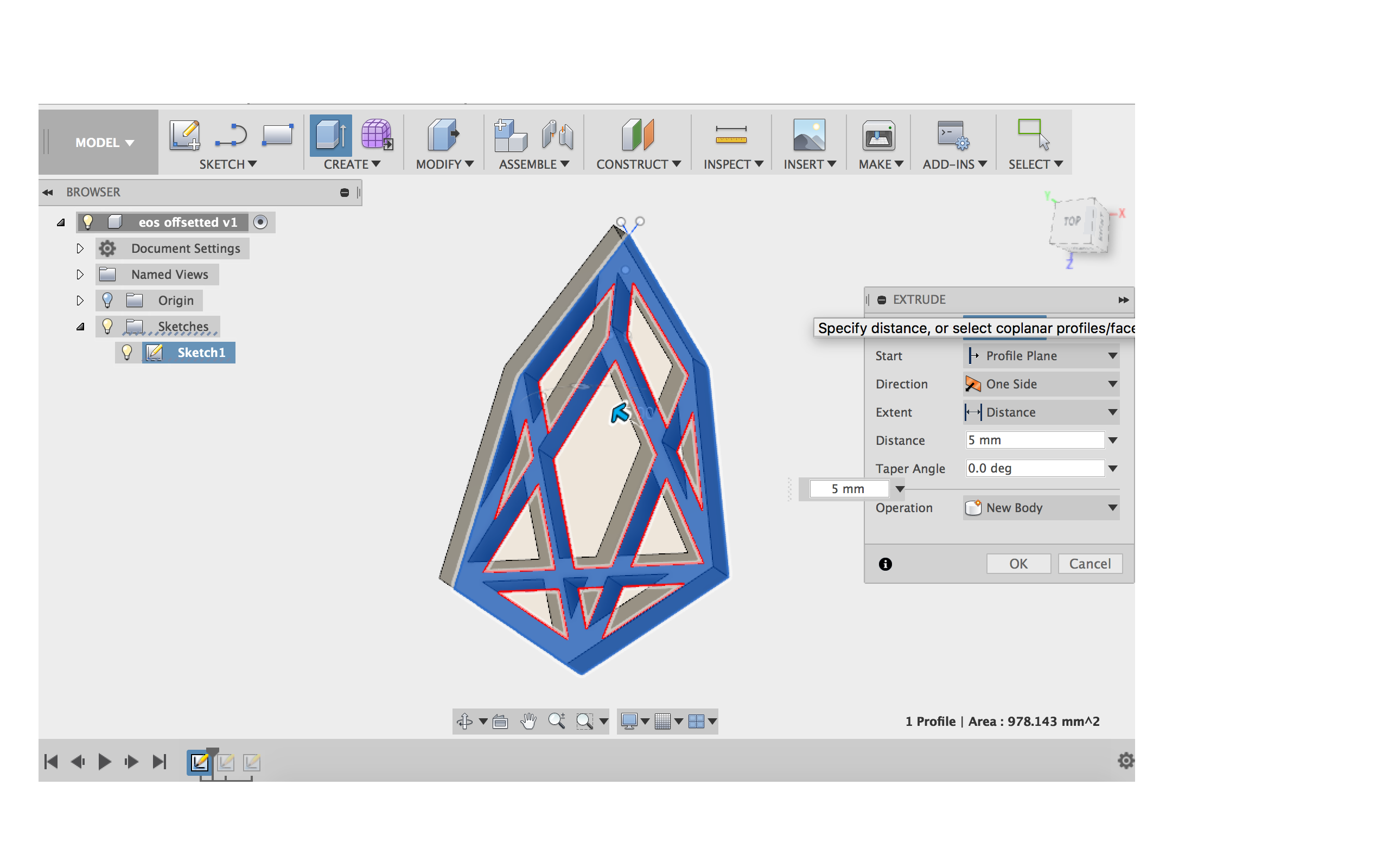Open the Extent Distance dropdown
The image size is (1389, 868).
pos(1041,412)
